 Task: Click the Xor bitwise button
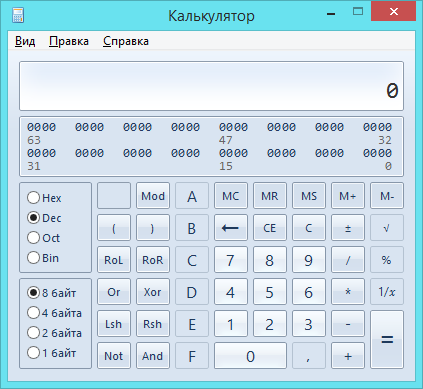pyautogui.click(x=153, y=292)
